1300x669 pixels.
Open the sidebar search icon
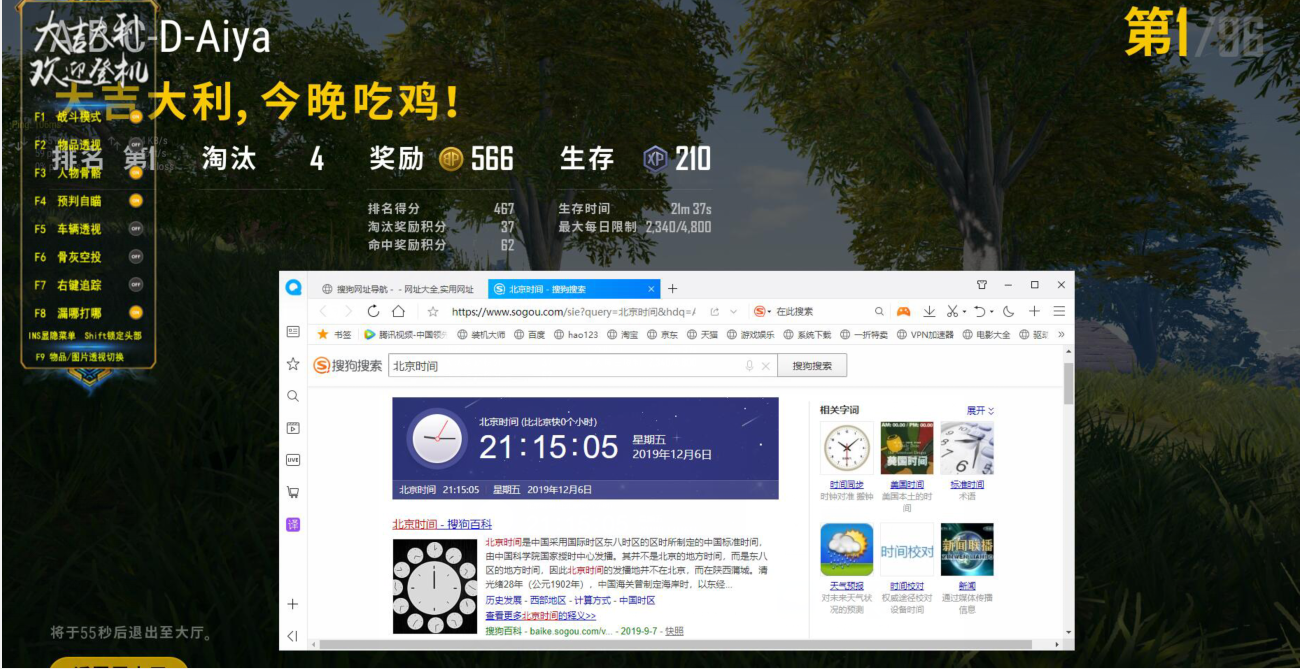(x=293, y=396)
